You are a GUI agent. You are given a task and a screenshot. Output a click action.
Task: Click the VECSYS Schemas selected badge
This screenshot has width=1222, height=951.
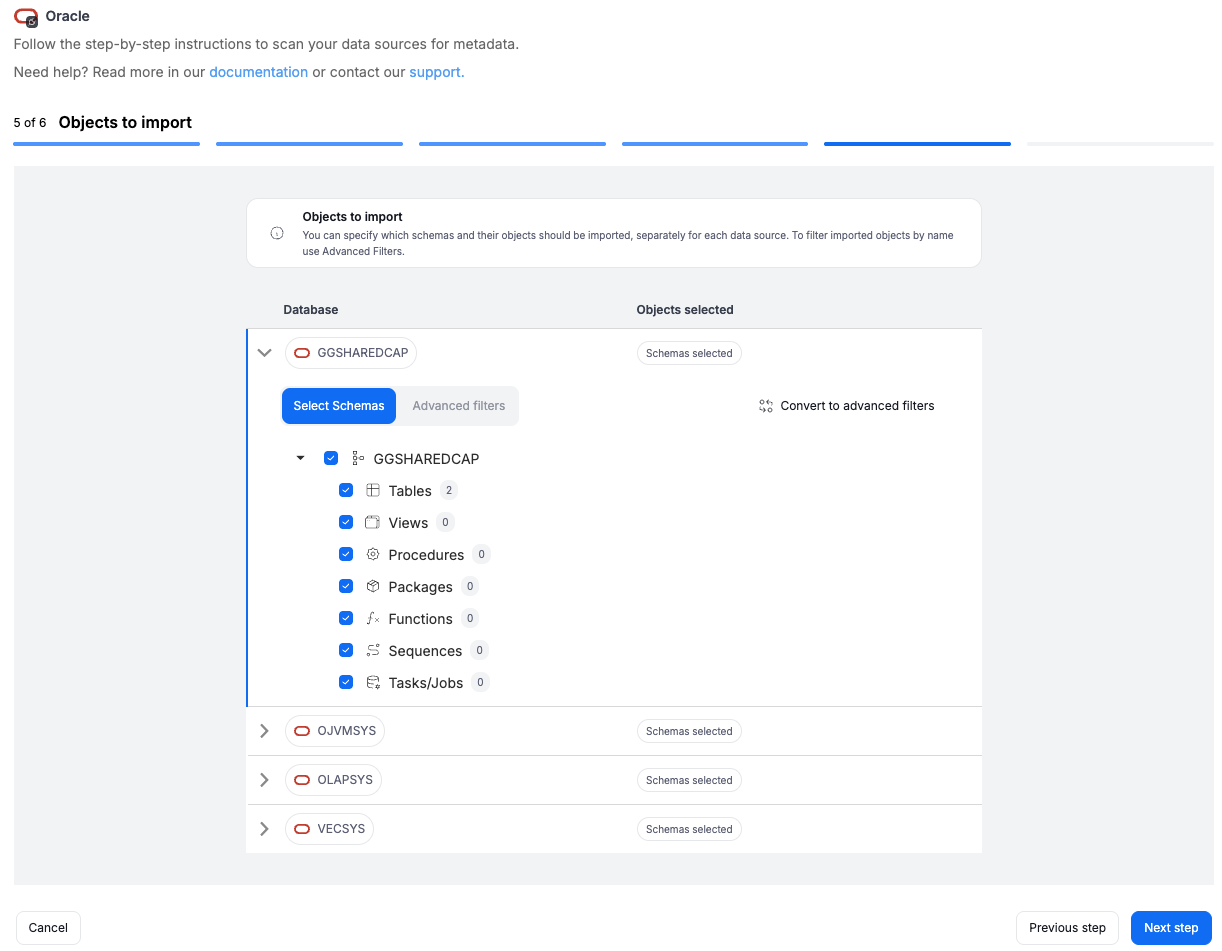tap(689, 829)
